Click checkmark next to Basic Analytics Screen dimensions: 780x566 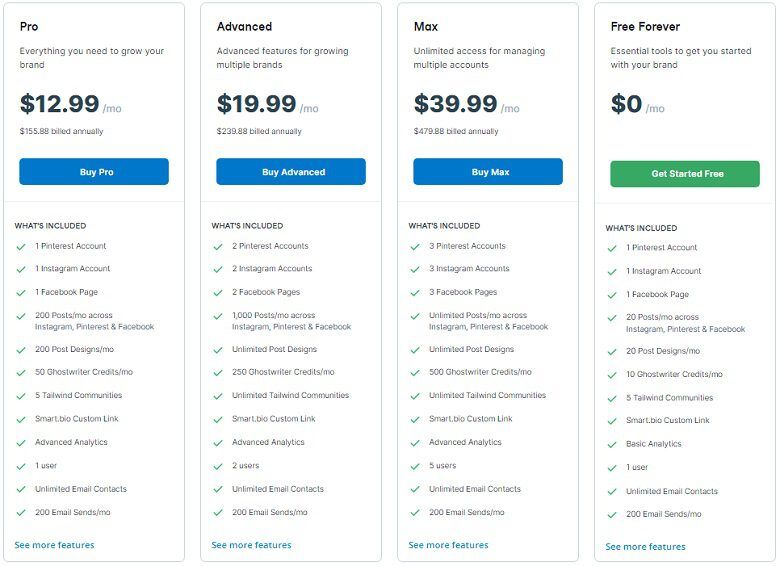point(612,445)
